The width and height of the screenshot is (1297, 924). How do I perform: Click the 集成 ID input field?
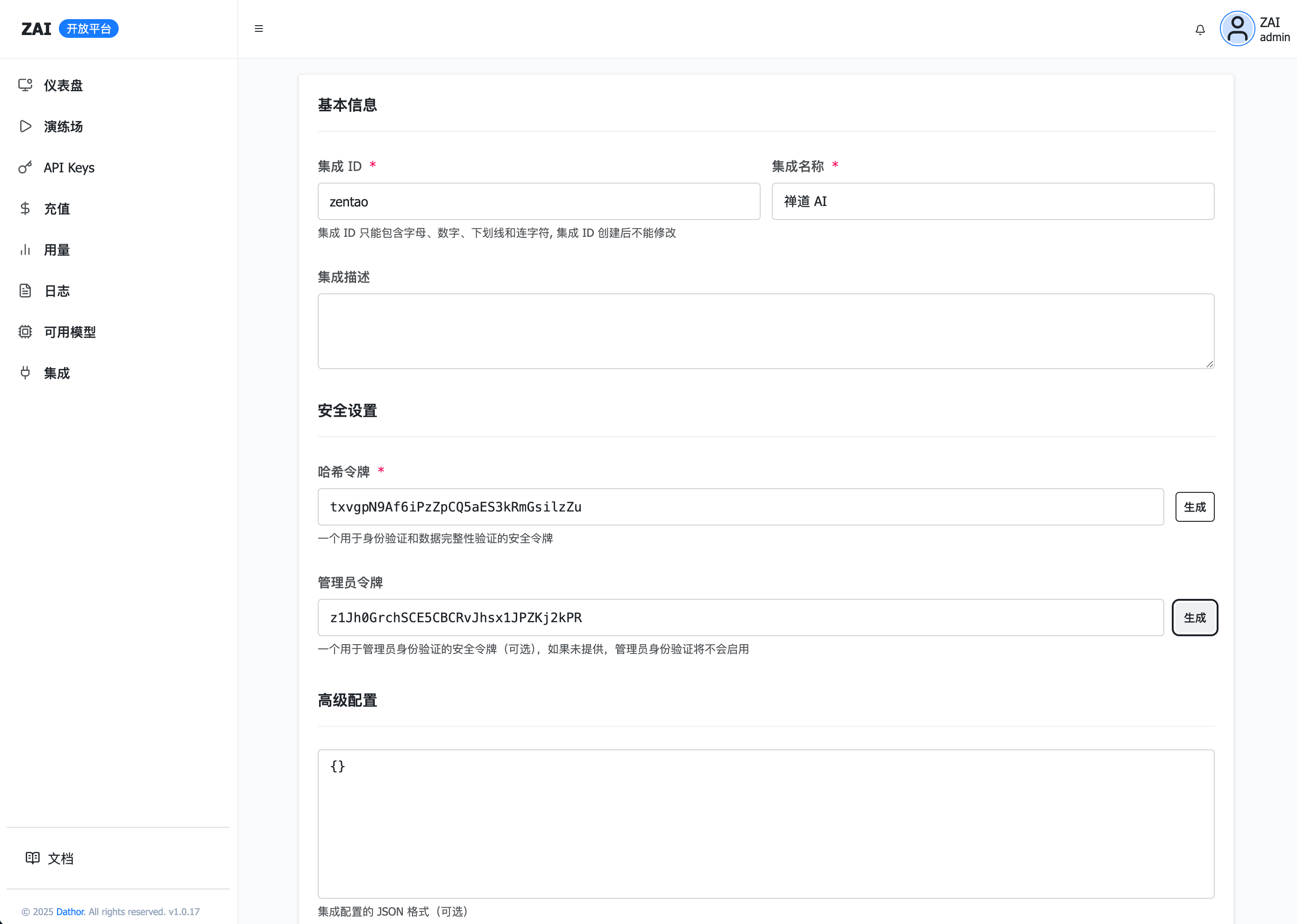538,201
